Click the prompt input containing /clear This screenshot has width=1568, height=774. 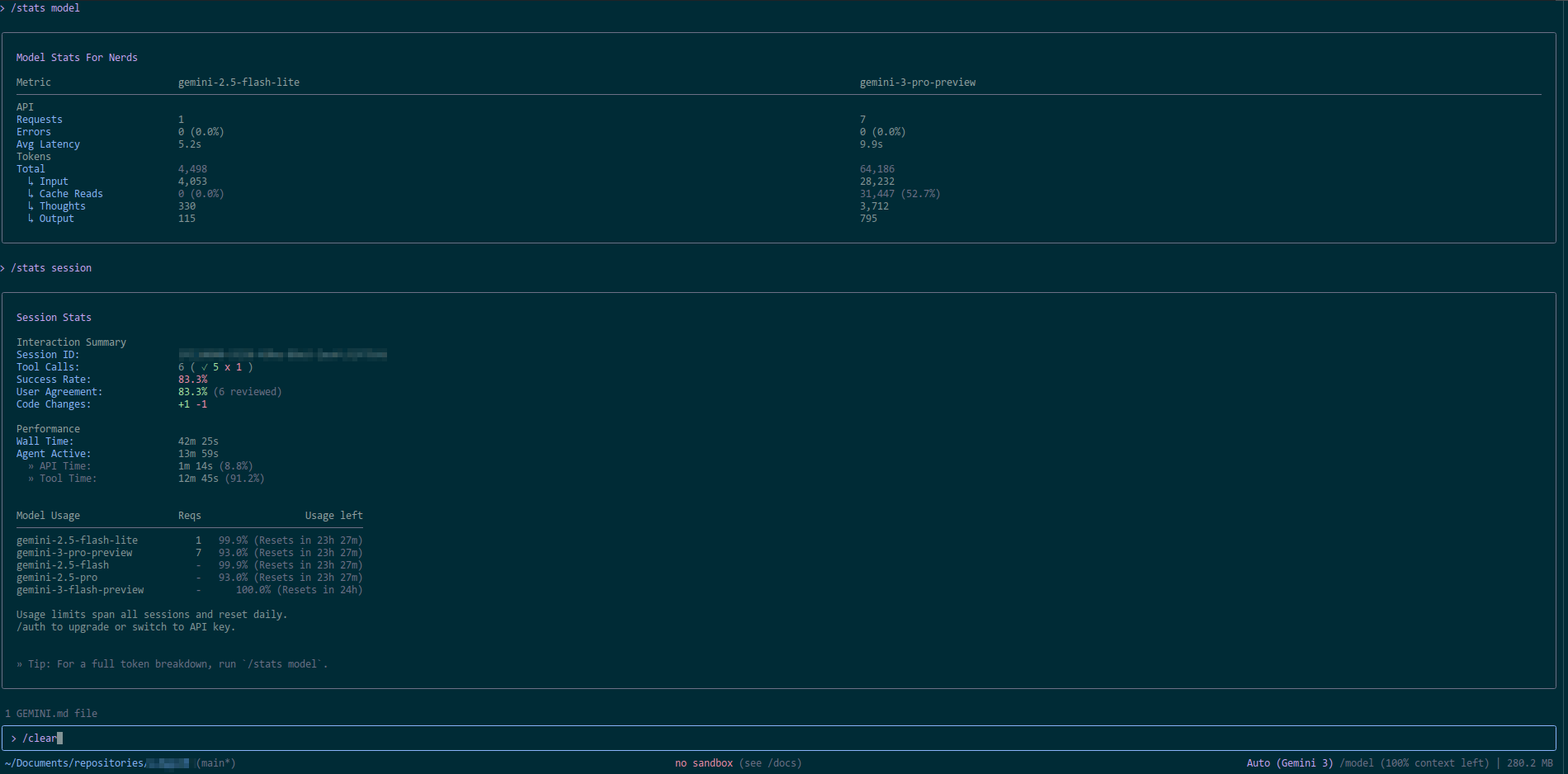779,738
